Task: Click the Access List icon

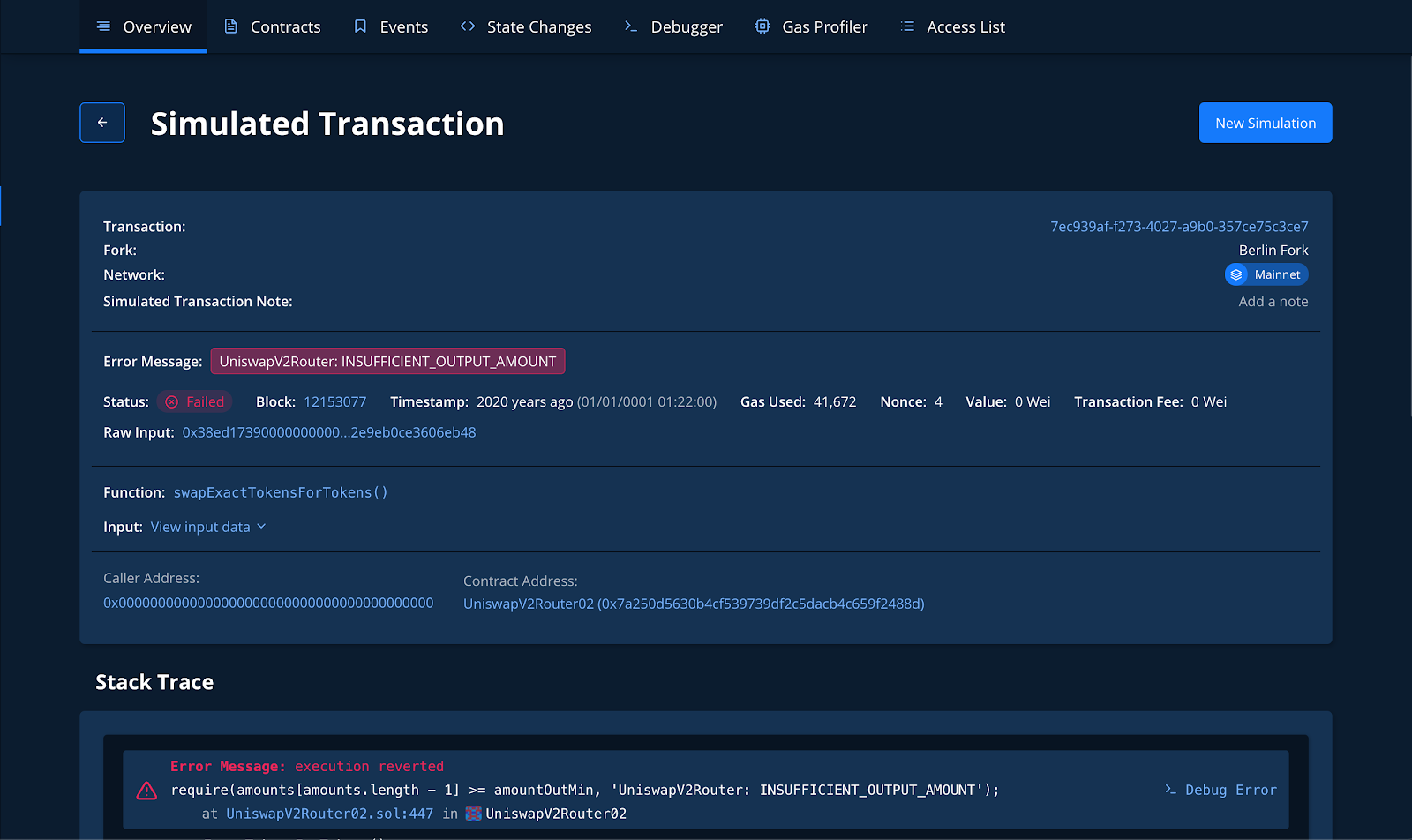Action: (907, 26)
